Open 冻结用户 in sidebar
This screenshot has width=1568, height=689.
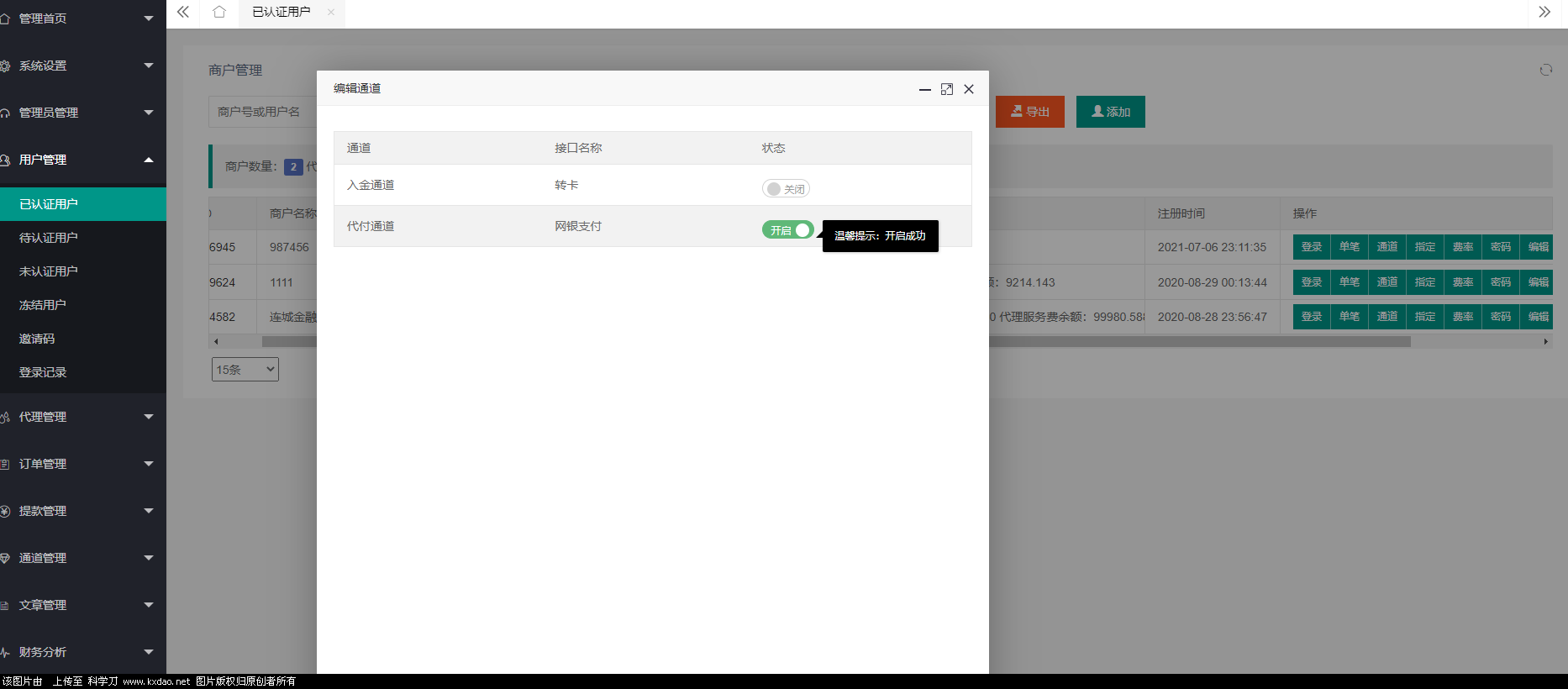pyautogui.click(x=43, y=305)
